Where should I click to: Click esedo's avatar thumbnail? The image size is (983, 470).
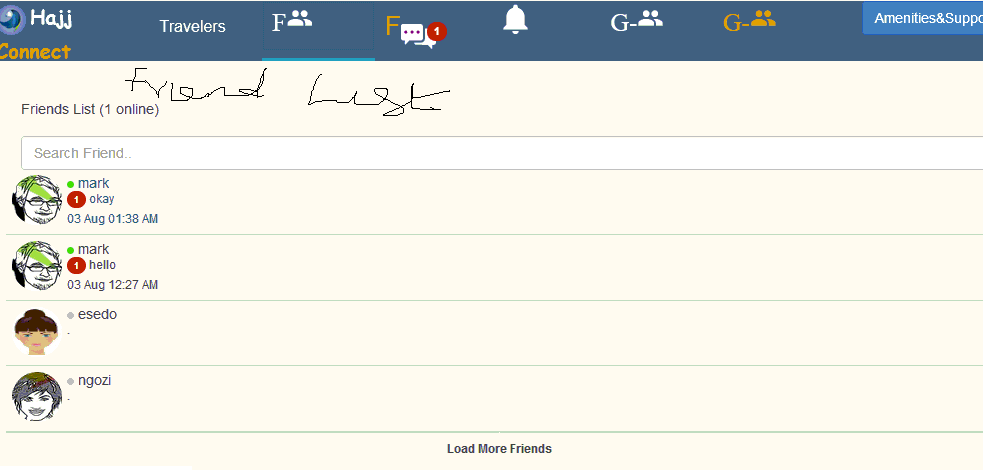click(x=36, y=332)
